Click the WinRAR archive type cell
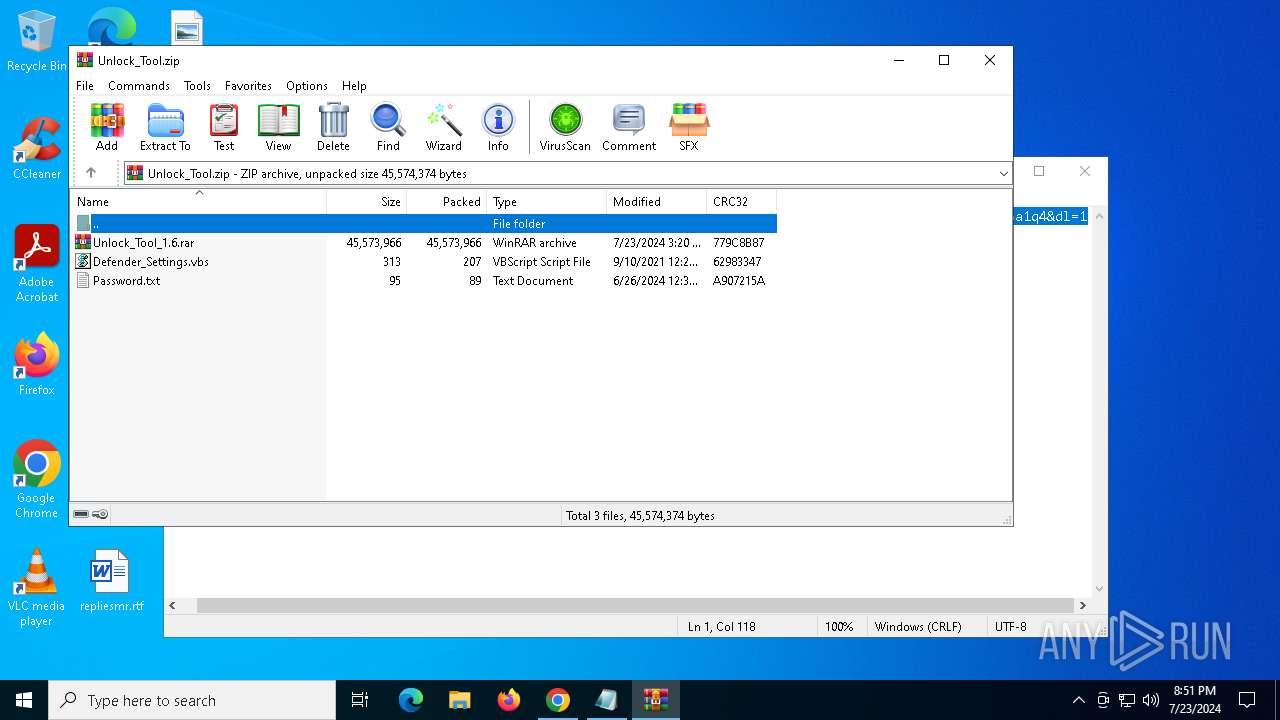This screenshot has height=720, width=1280. click(535, 243)
